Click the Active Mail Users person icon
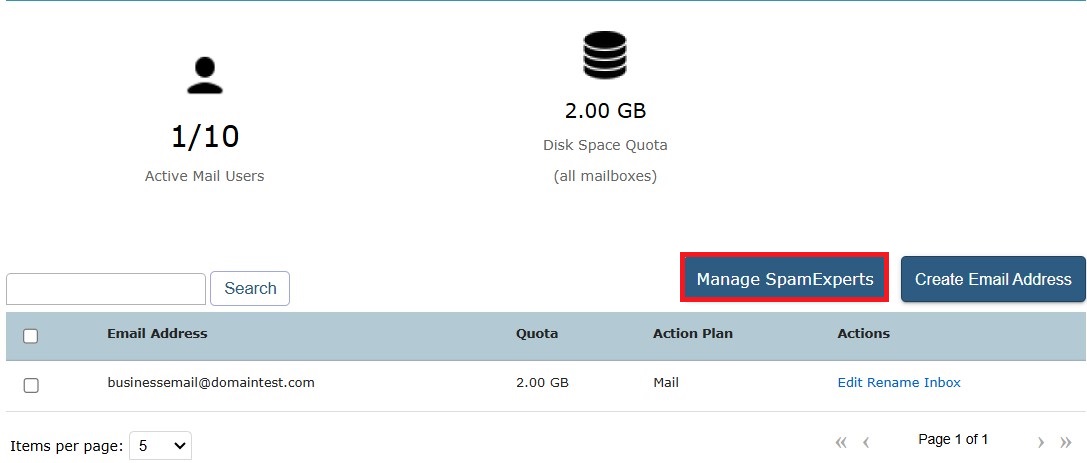 point(204,76)
